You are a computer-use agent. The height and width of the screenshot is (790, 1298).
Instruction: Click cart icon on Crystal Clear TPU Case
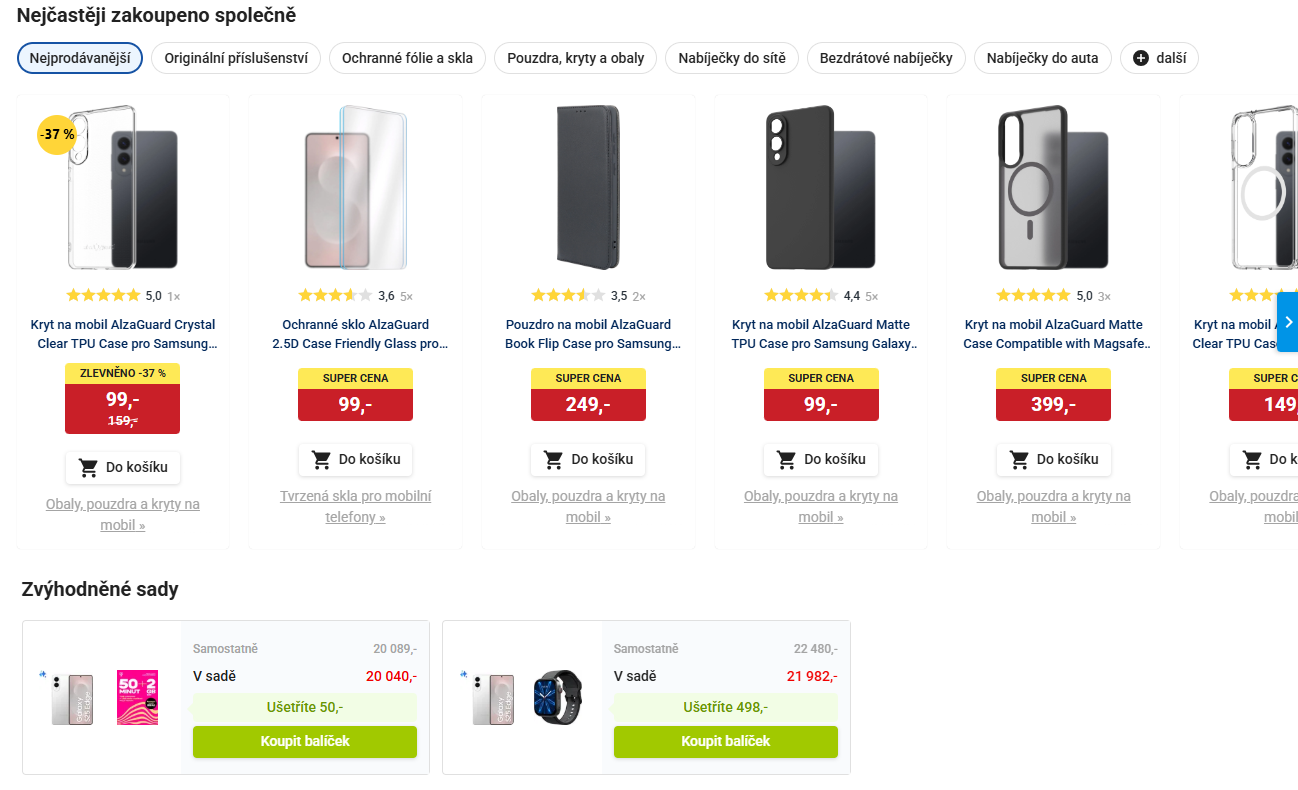[x=89, y=467]
